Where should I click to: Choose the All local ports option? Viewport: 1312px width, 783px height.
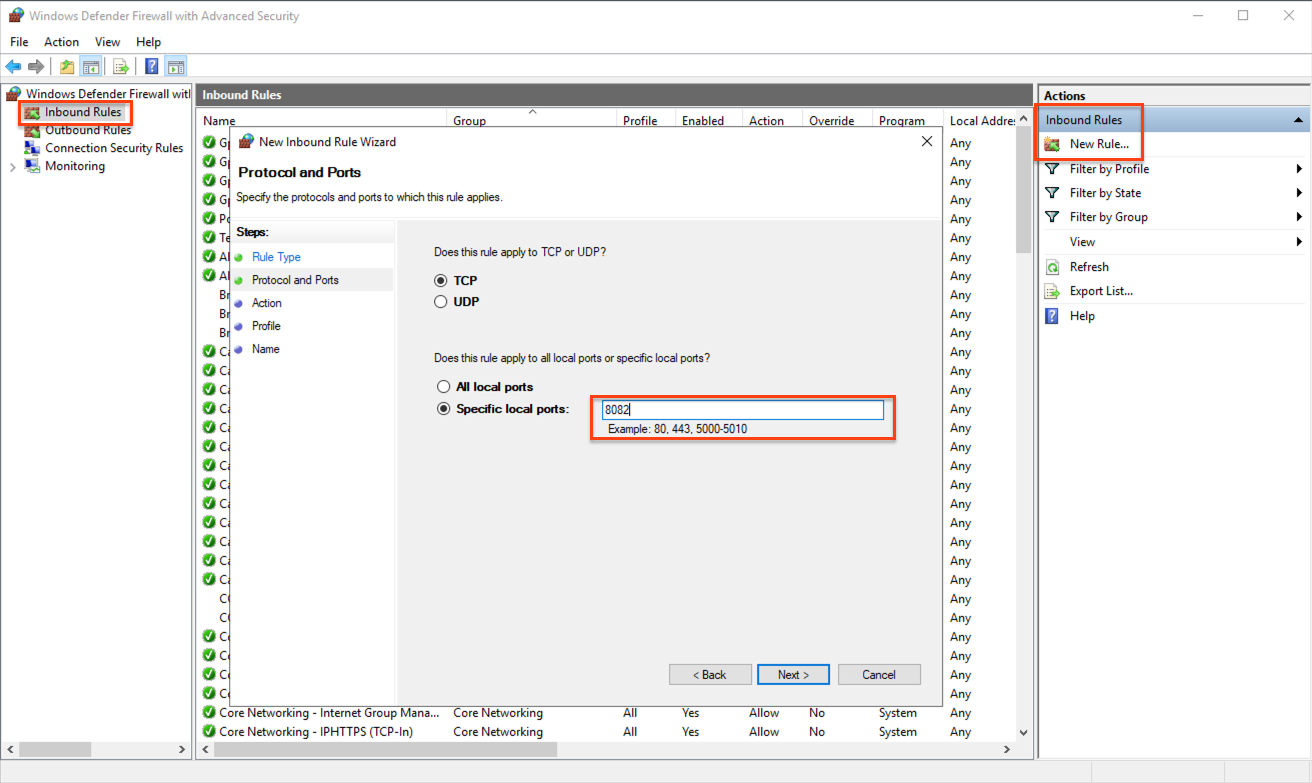[444, 387]
